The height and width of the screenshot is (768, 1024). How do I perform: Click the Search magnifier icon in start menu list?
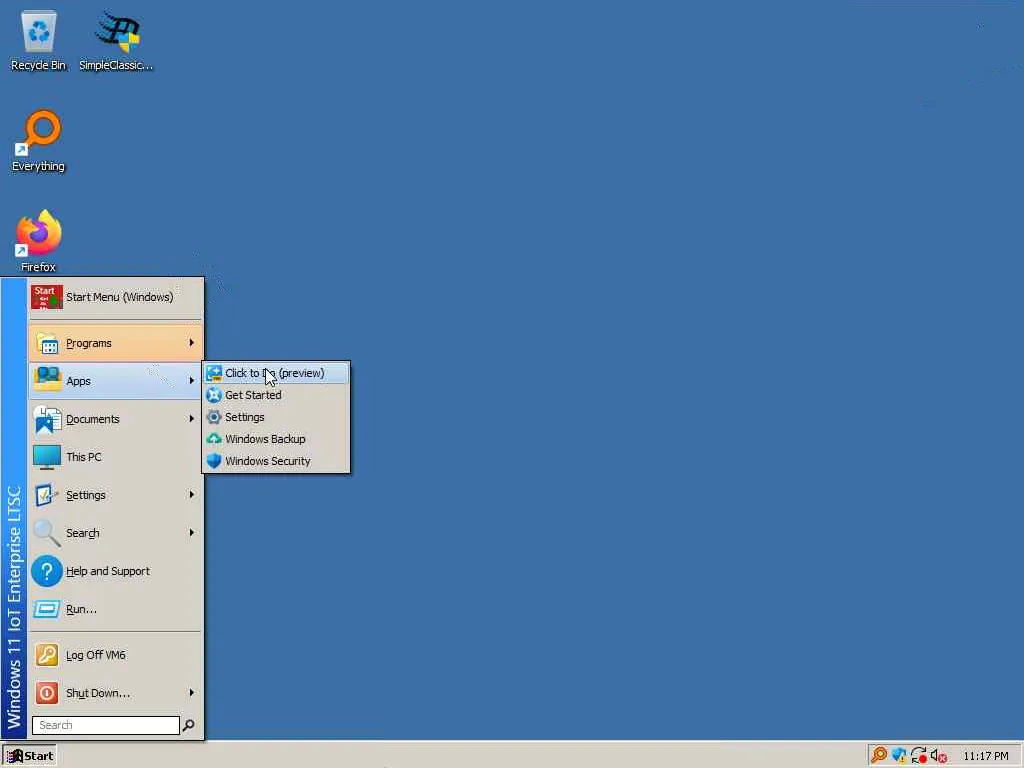click(x=46, y=533)
